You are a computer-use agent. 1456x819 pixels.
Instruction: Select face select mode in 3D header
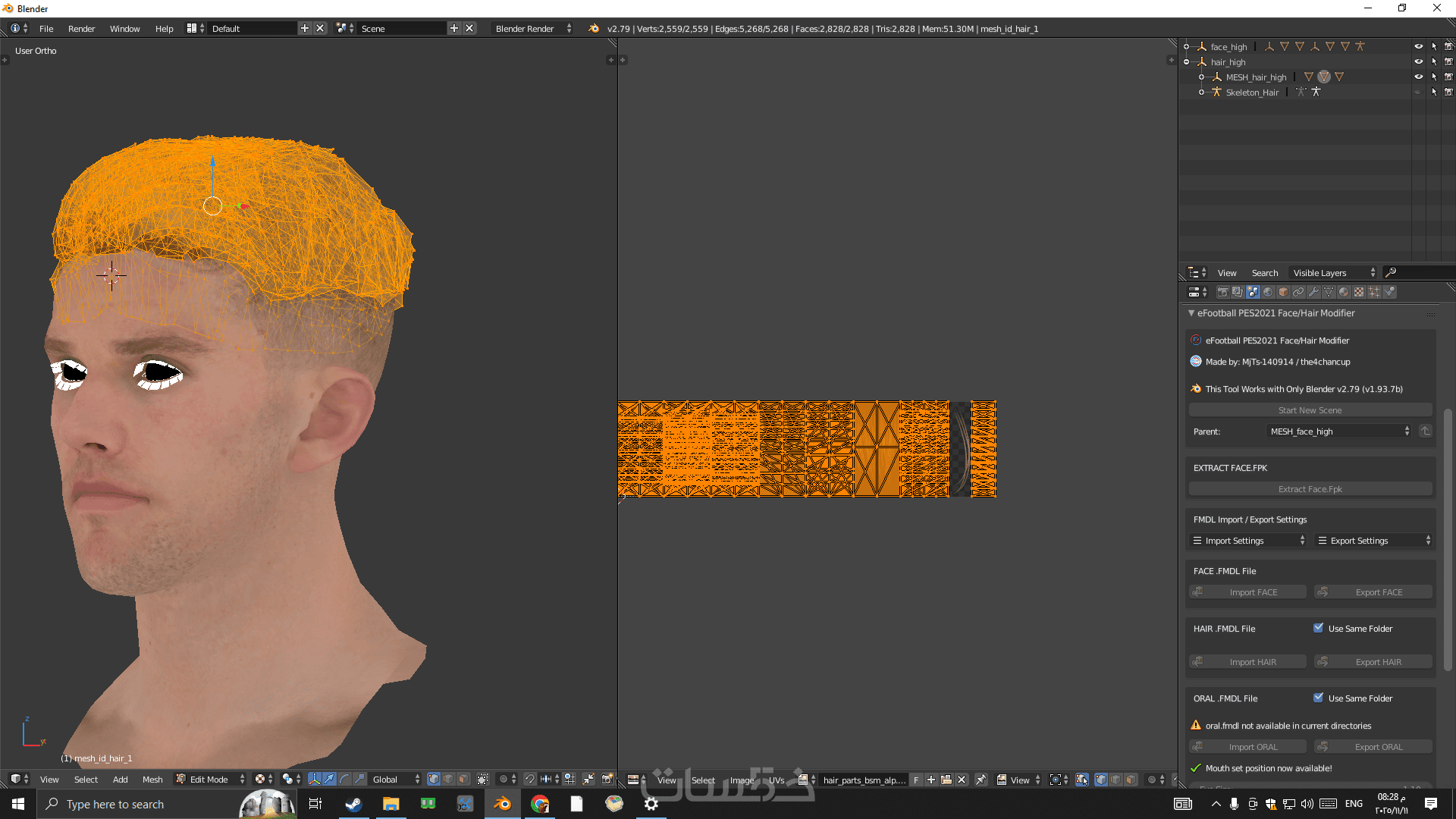tap(463, 779)
